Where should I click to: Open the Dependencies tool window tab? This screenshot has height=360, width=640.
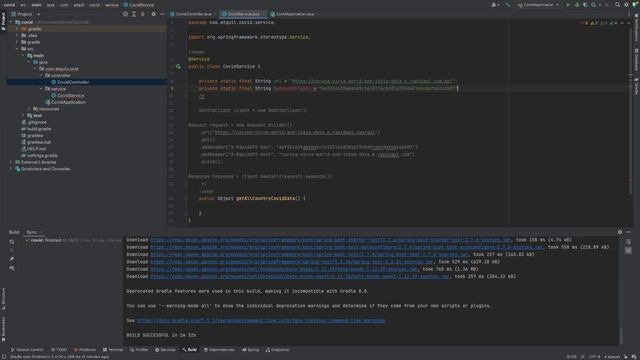point(219,350)
